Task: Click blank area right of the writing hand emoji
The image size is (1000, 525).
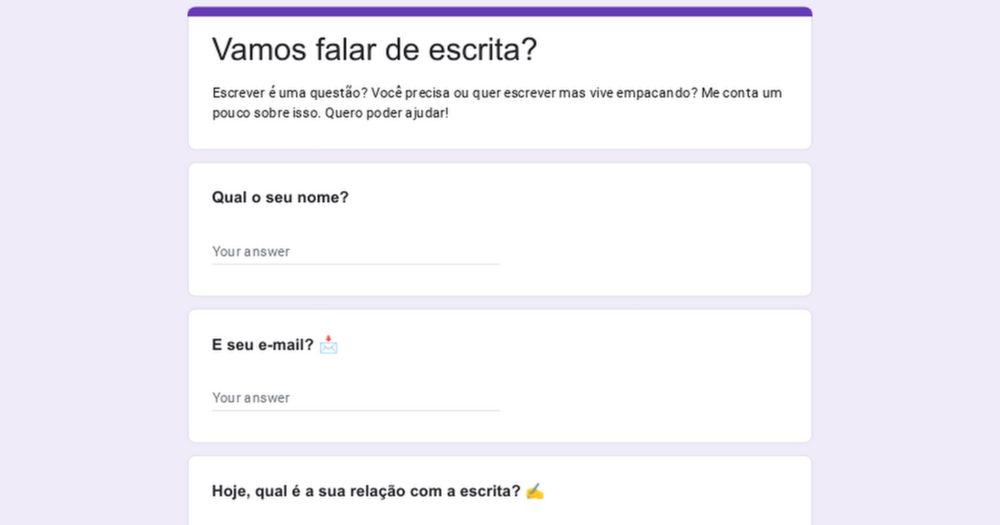Action: (680, 491)
